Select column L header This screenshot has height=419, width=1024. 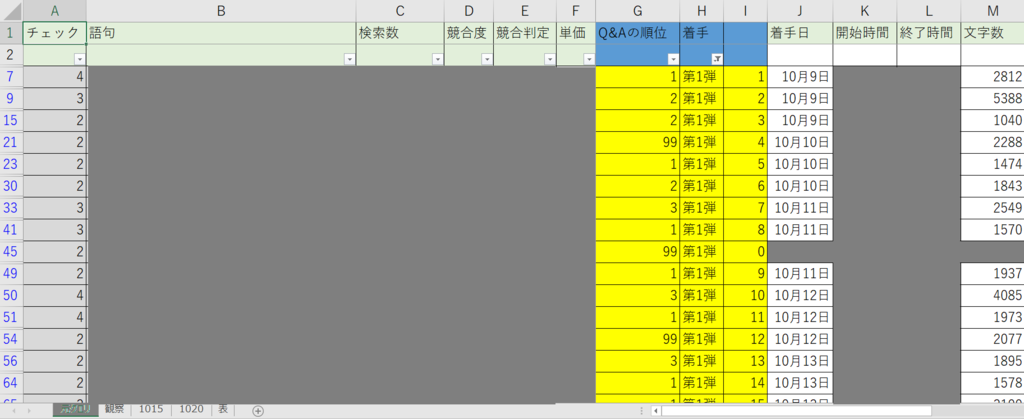928,10
